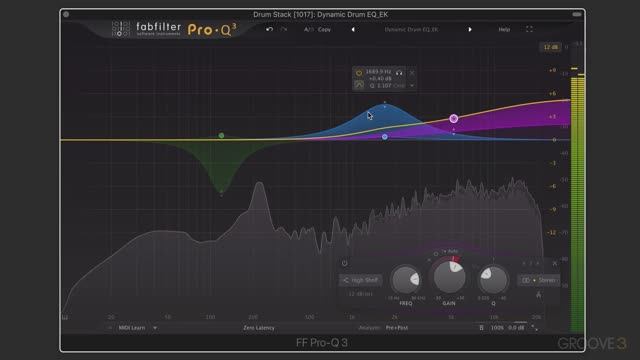The image size is (640, 360).
Task: Click the headphones solo icon in popup
Action: tap(399, 73)
